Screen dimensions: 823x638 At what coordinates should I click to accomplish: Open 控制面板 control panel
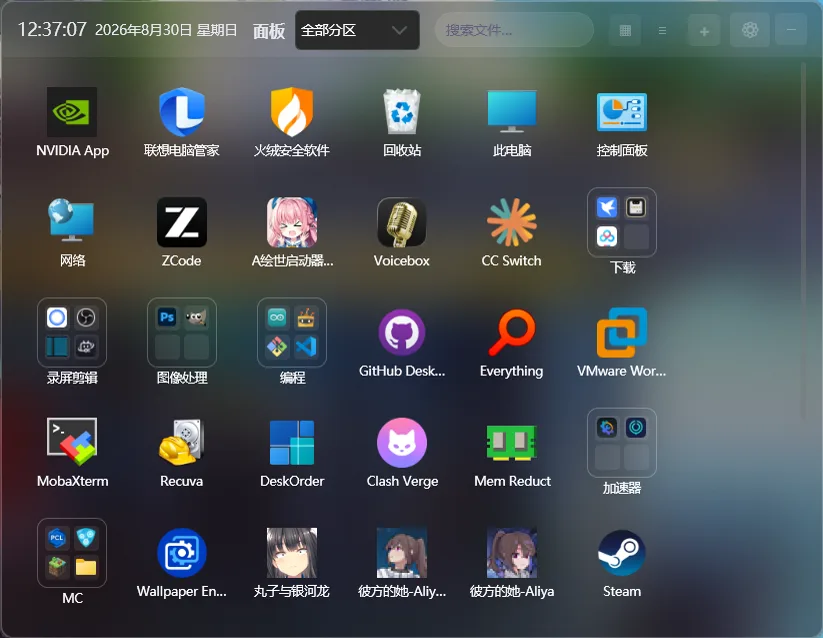click(622, 112)
